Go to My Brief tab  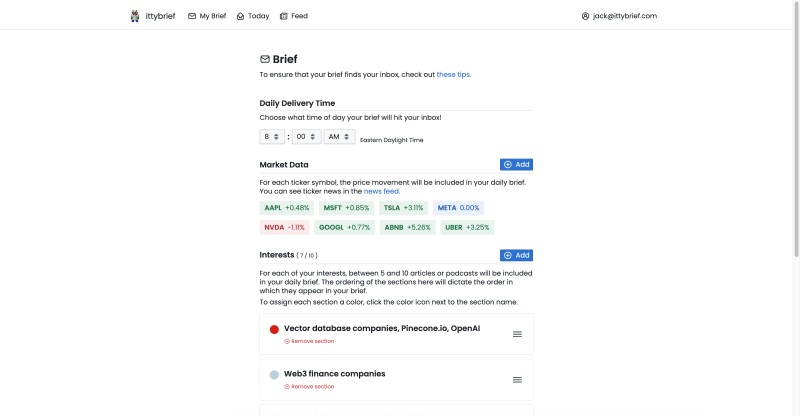point(207,16)
